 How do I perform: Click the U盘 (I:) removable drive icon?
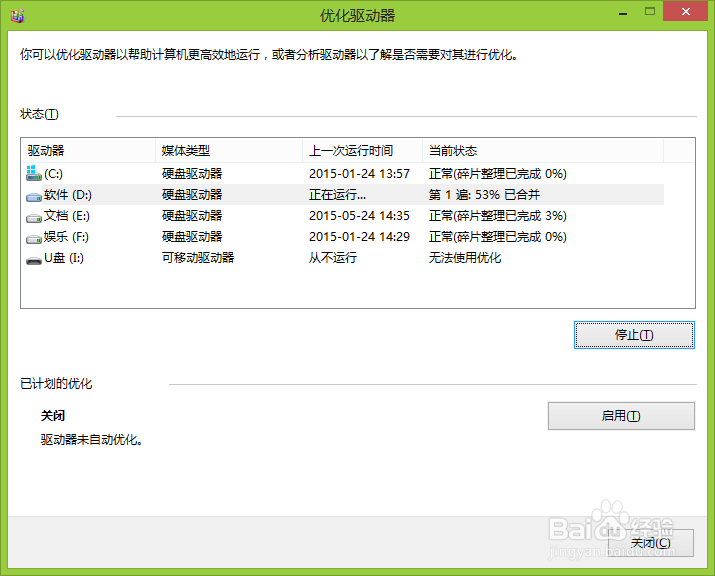coord(34,260)
